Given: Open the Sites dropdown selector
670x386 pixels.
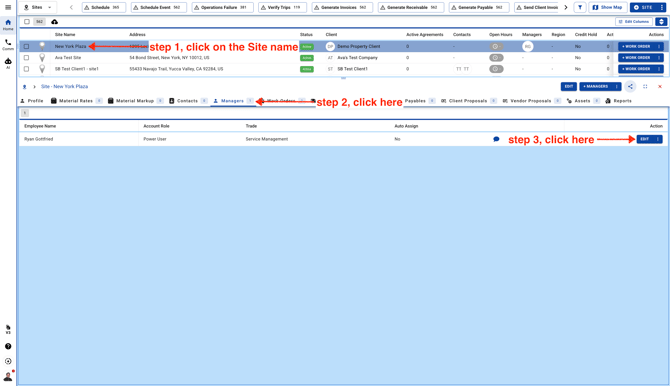Looking at the screenshot, I should 37,7.
